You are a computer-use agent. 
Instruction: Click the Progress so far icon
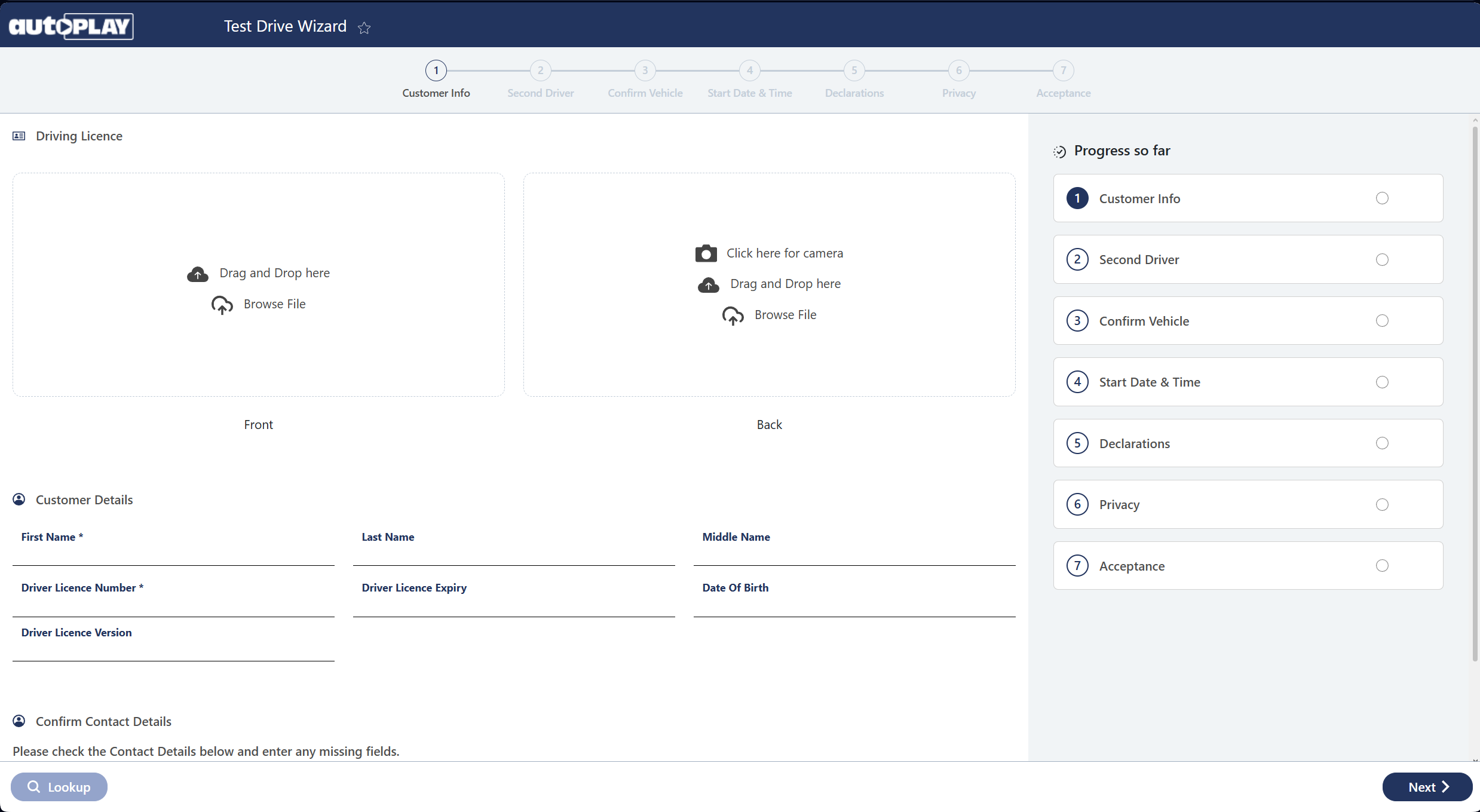(1059, 152)
